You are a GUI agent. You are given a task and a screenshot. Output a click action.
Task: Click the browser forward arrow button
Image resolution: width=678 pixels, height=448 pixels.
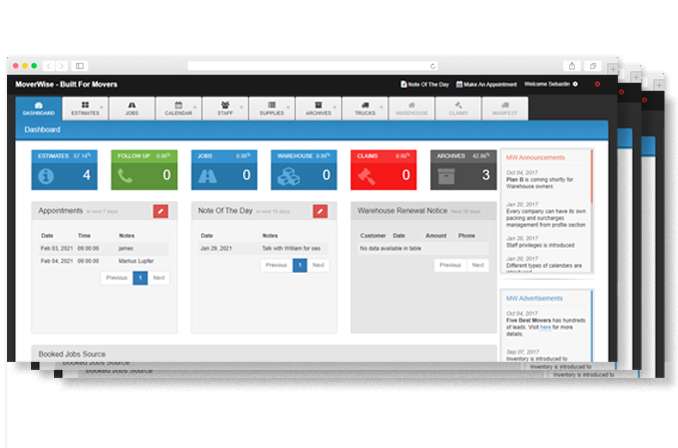click(62, 66)
